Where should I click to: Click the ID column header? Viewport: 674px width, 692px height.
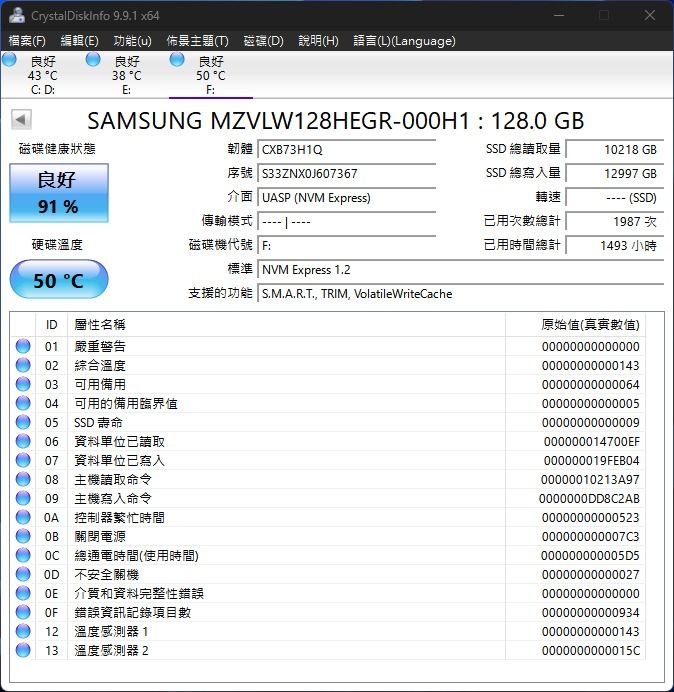[52, 325]
